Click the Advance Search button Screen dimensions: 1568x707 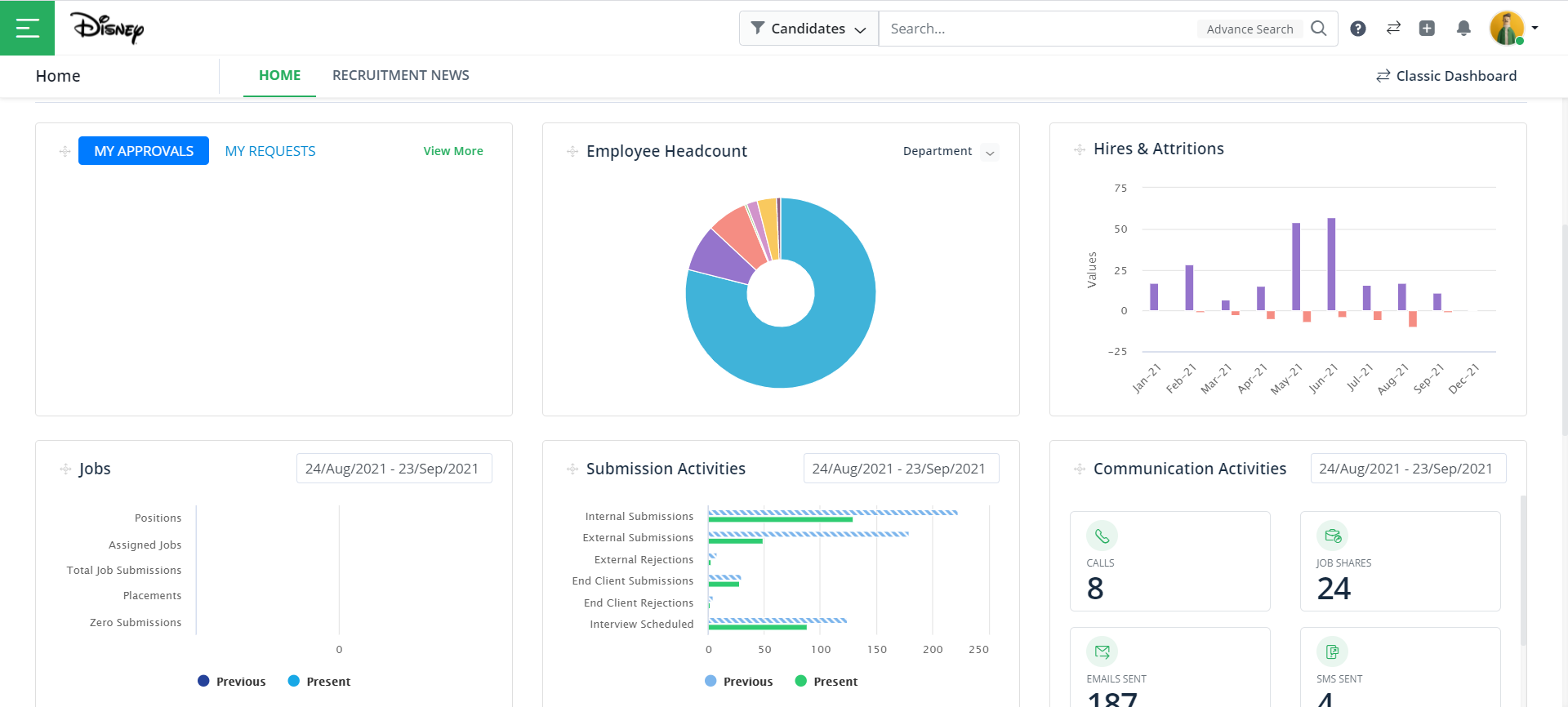click(1249, 29)
